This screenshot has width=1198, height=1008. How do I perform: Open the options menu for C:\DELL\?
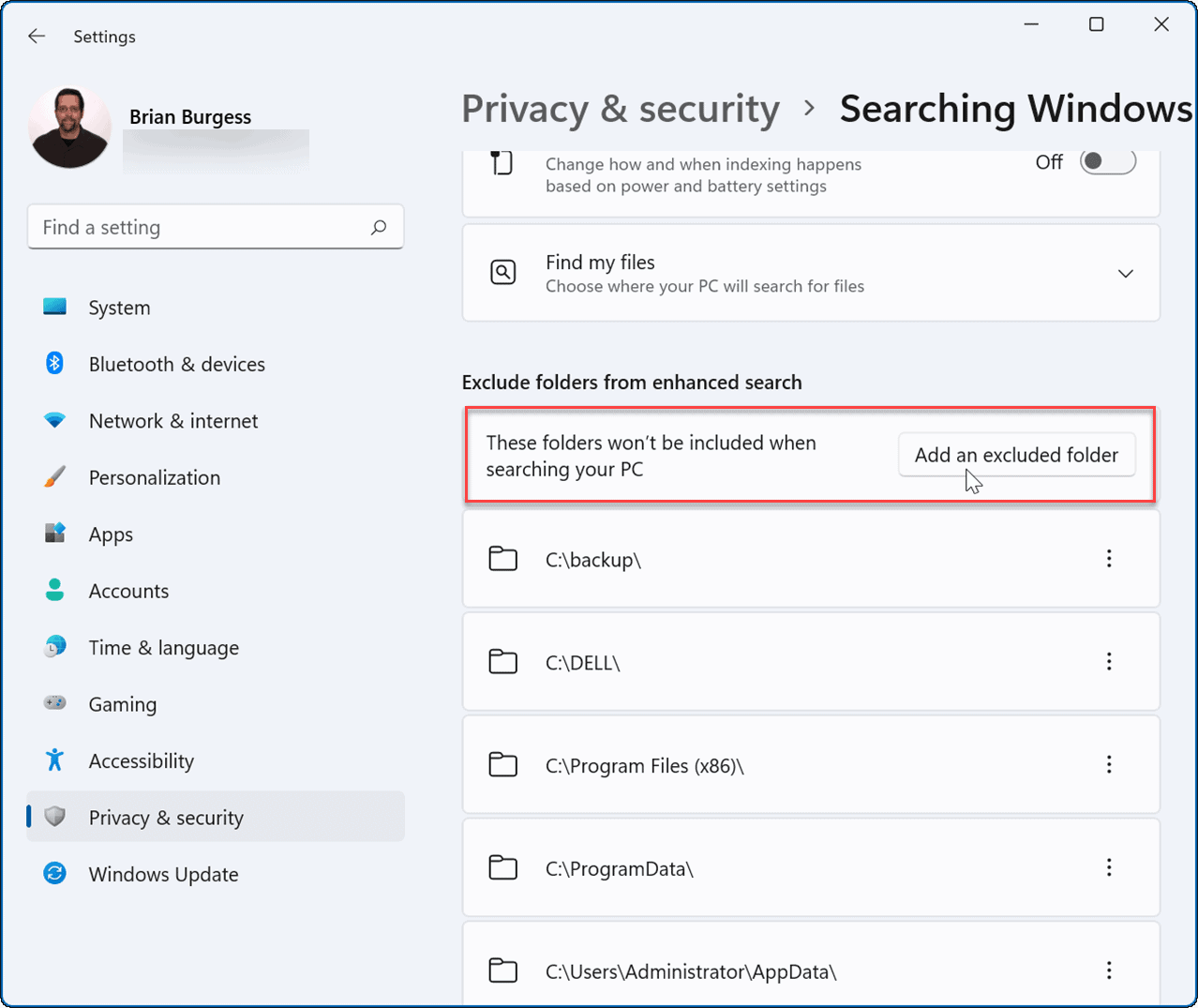1109,661
